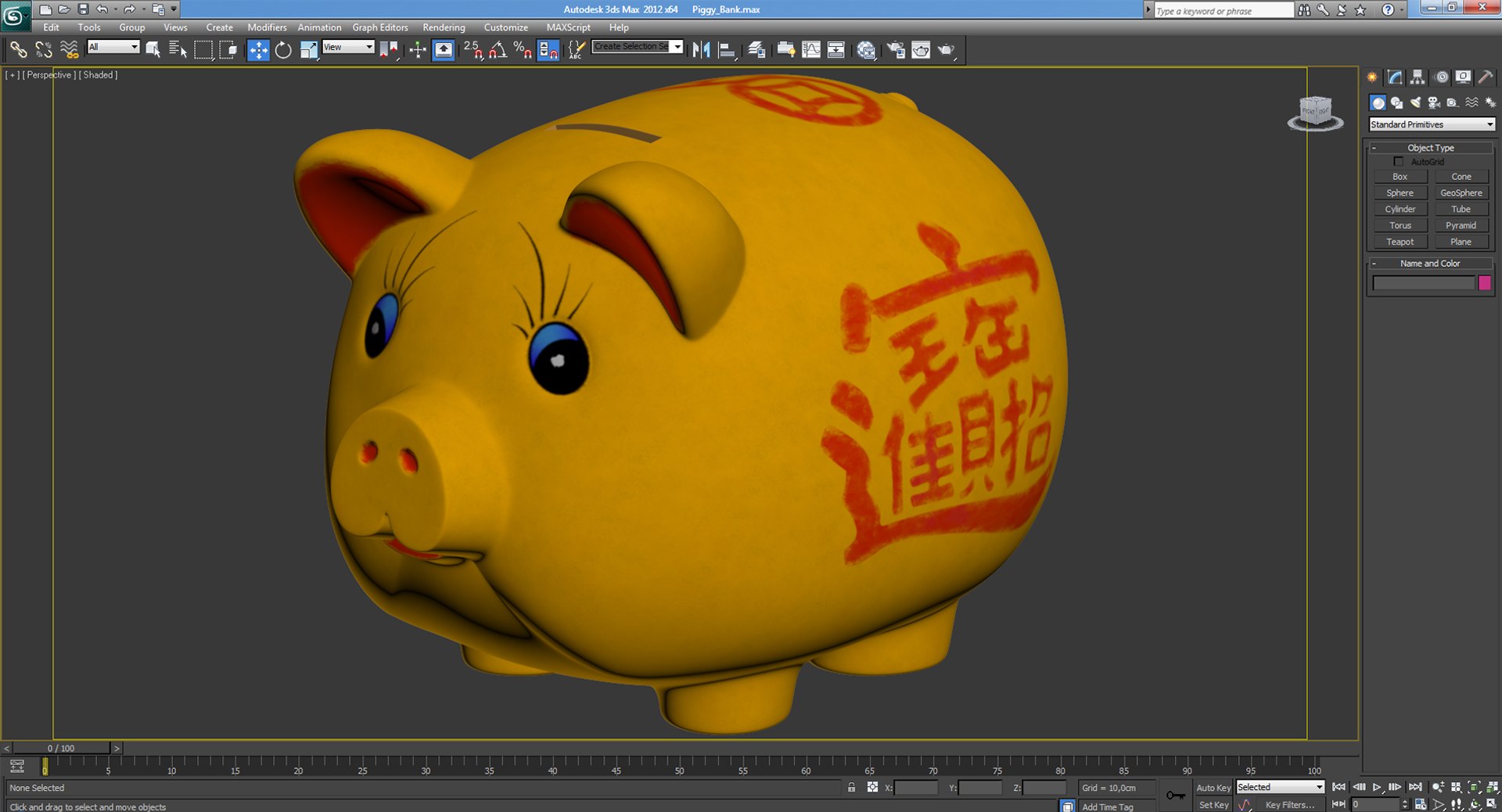Click the Unlink Selection tool

[44, 50]
